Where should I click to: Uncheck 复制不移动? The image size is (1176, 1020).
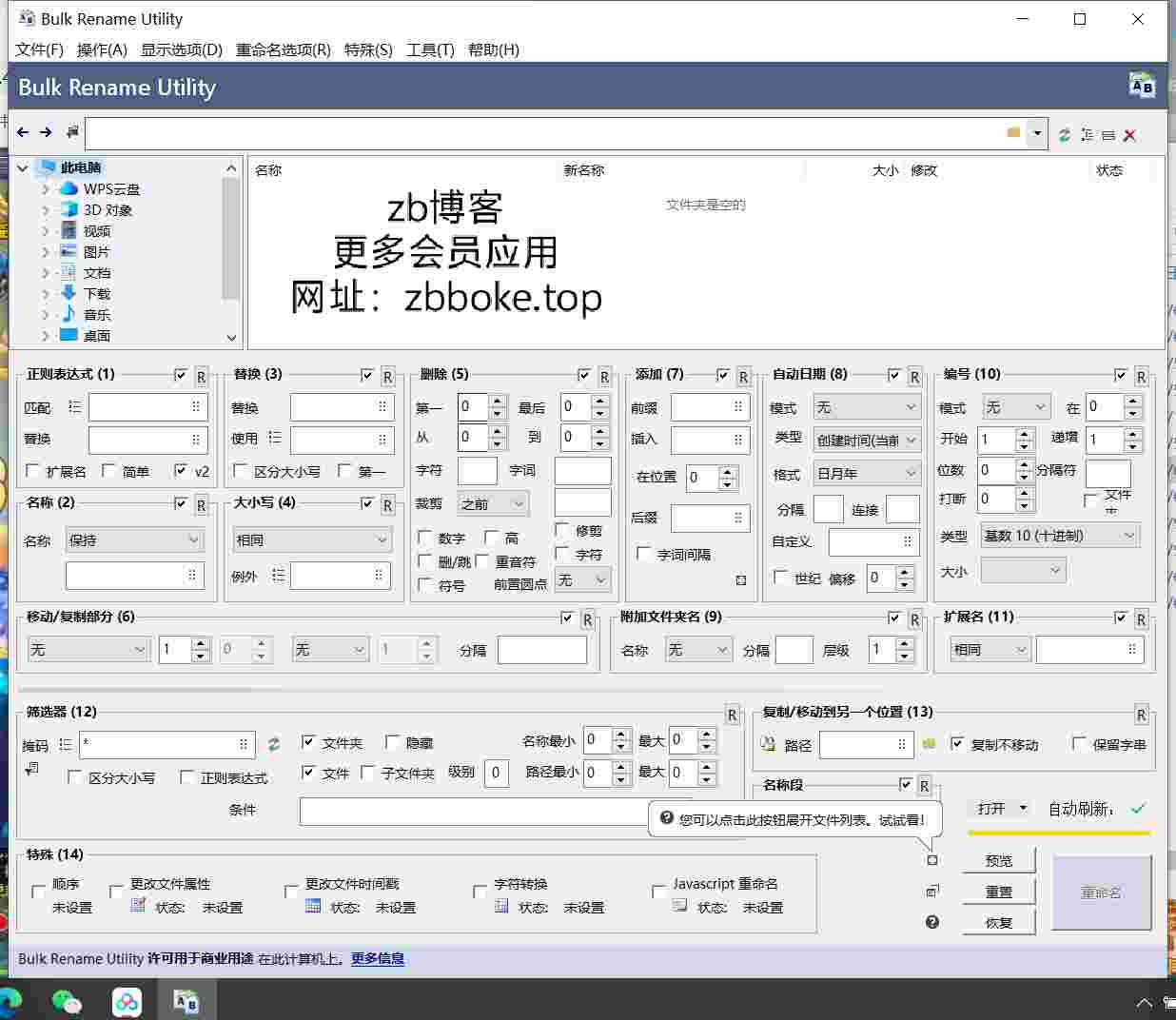pyautogui.click(x=957, y=743)
